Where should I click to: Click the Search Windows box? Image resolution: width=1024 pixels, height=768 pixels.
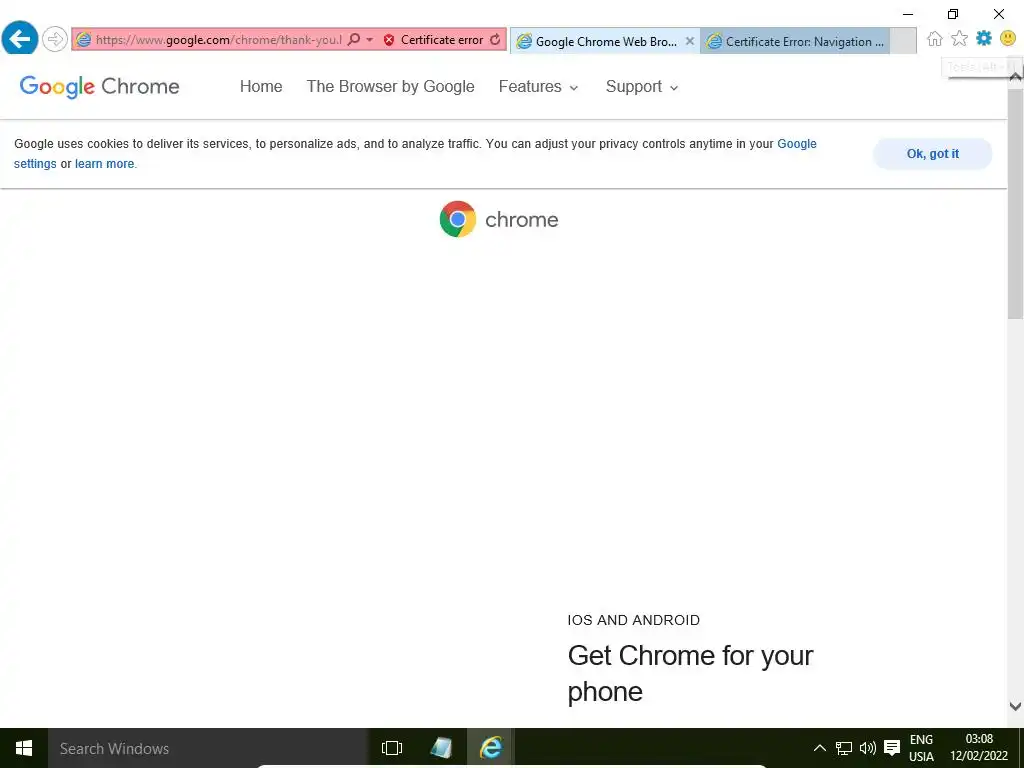pos(208,748)
